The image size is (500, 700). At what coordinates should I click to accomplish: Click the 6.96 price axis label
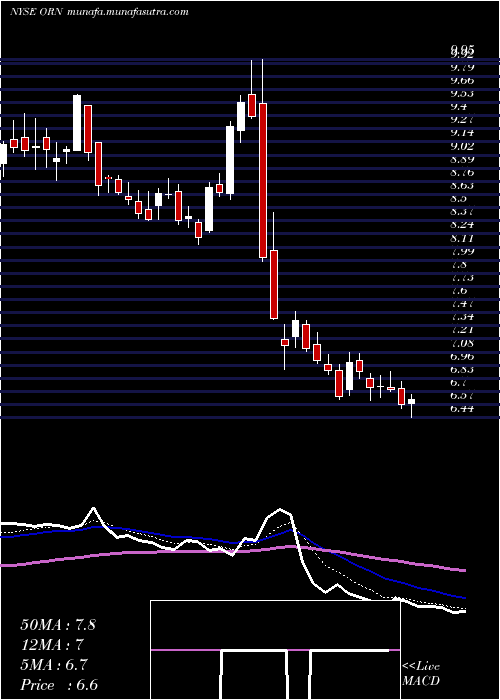tap(462, 356)
